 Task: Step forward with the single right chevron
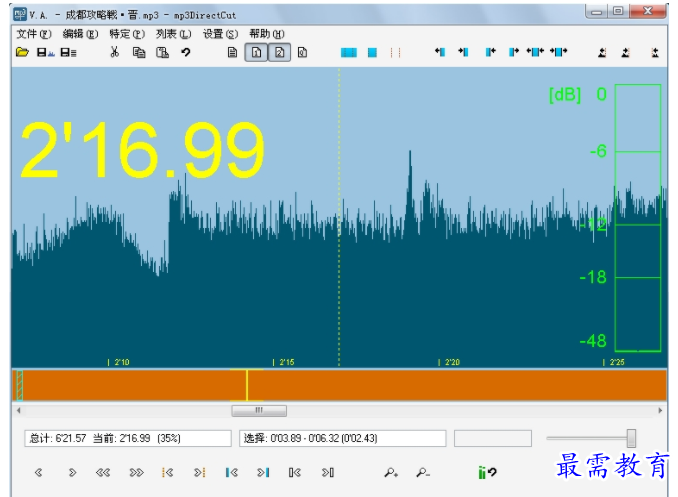(72, 472)
